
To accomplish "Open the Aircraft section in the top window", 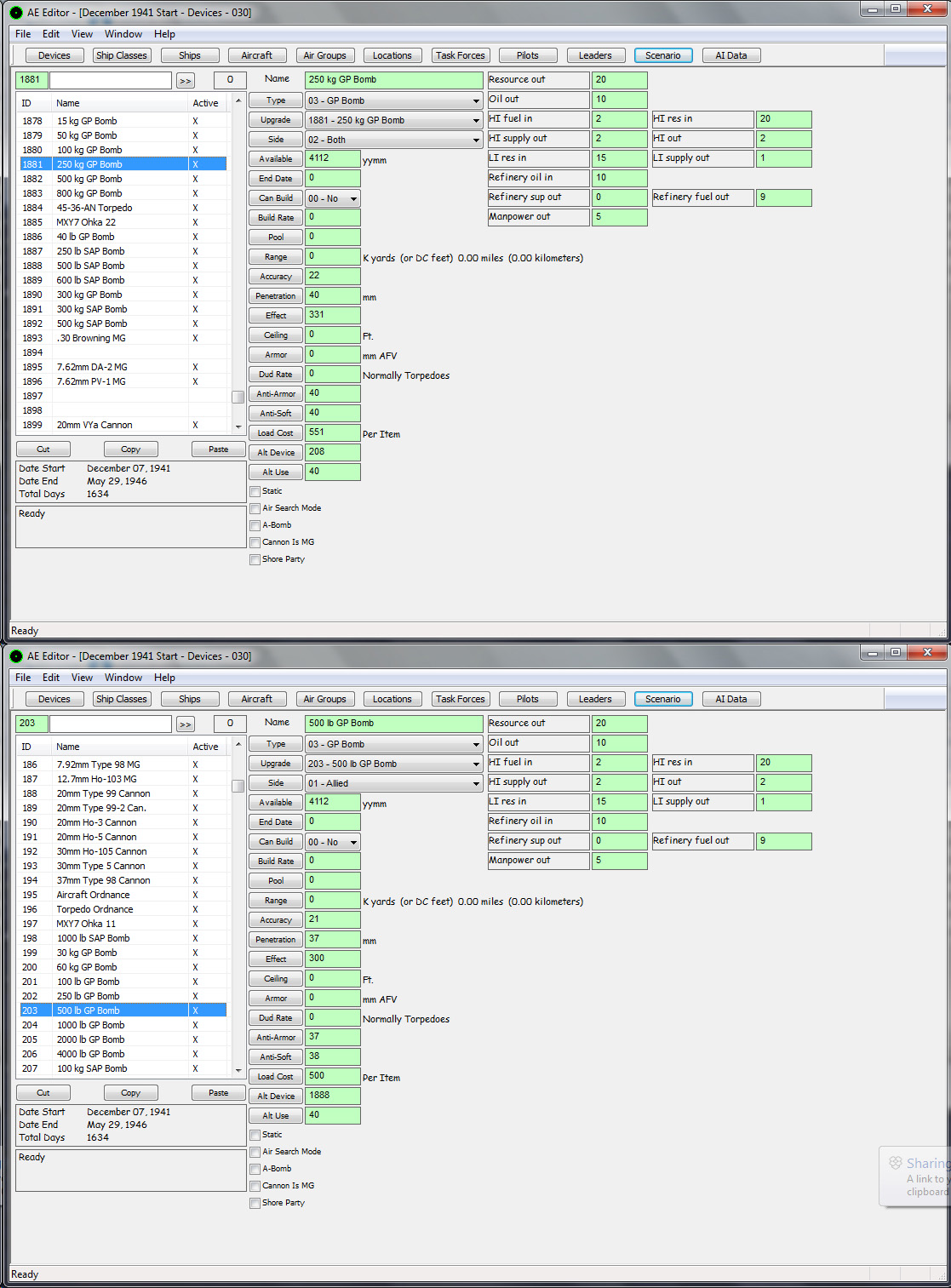I will pyautogui.click(x=257, y=55).
